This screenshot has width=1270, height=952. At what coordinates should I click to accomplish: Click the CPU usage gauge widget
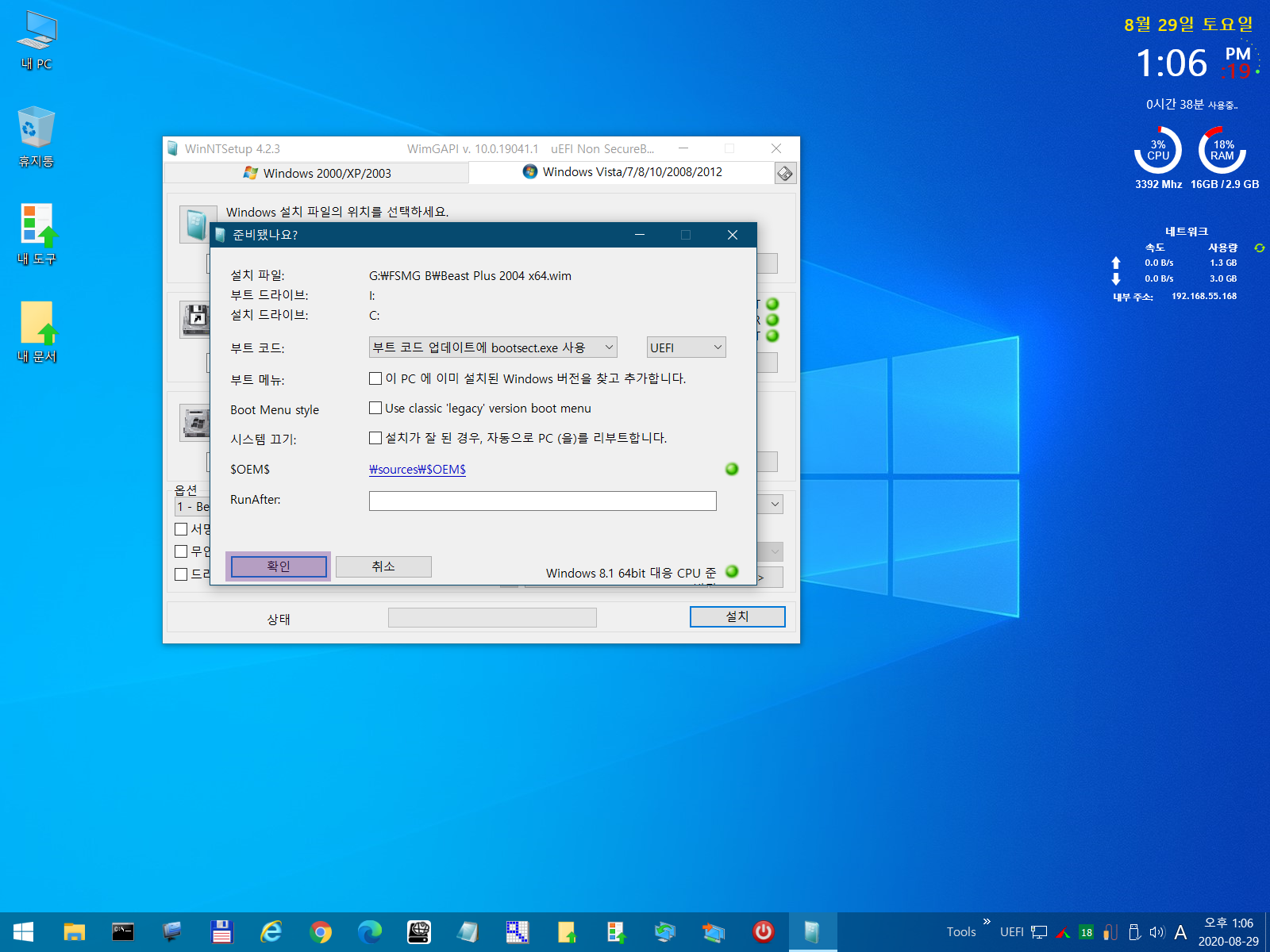[1158, 151]
